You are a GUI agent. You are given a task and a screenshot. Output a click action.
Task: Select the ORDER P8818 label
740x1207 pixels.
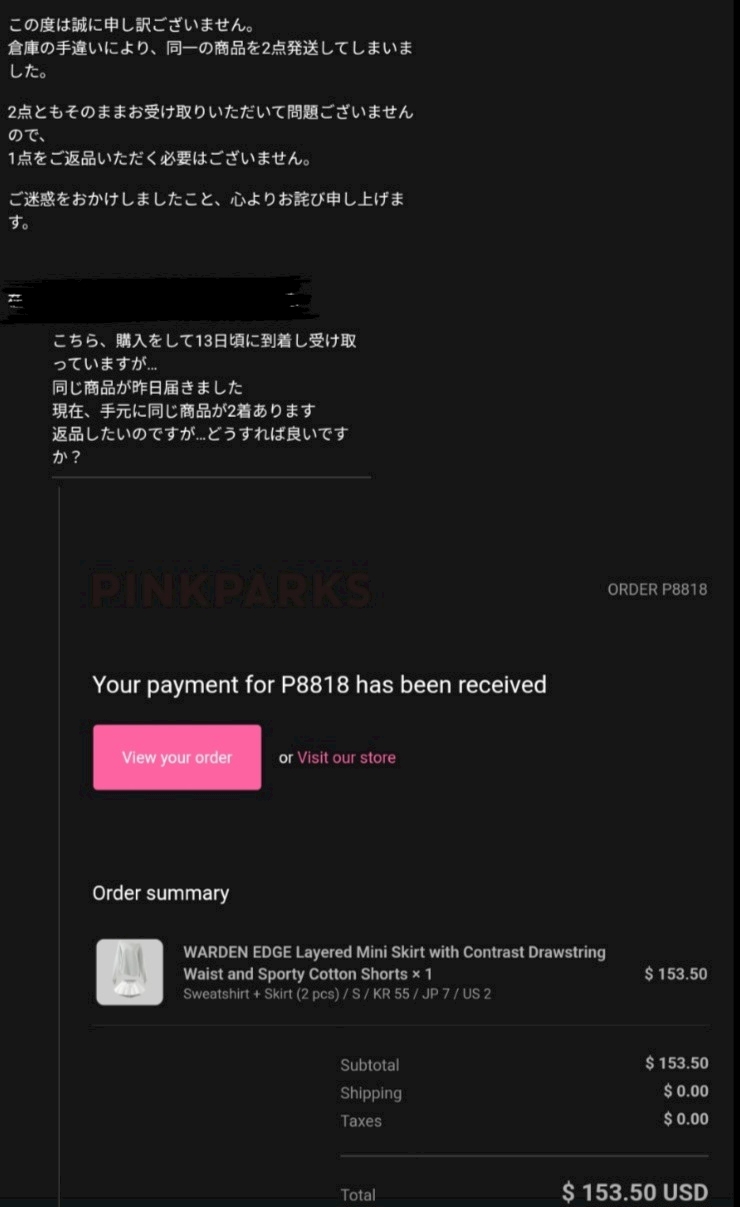[657, 589]
